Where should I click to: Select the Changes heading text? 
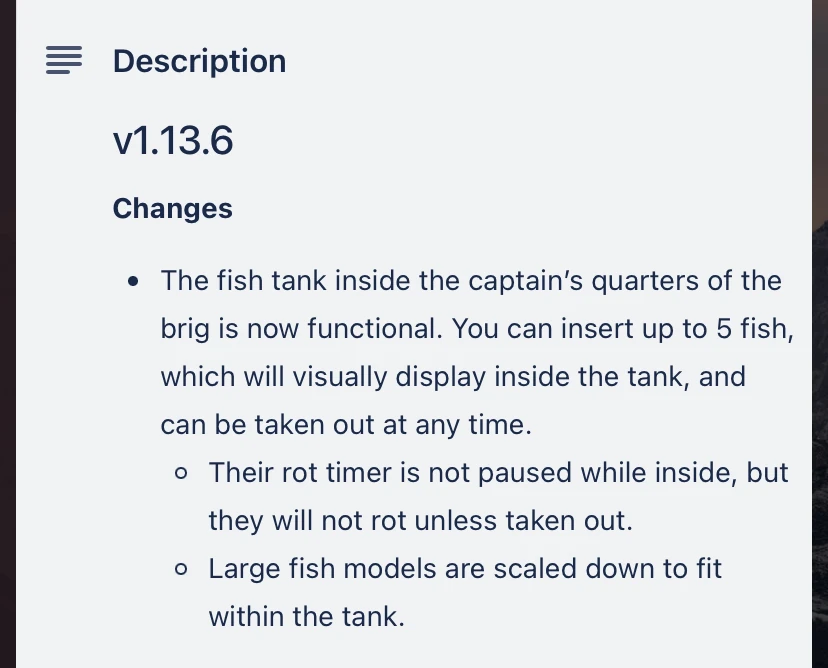pyautogui.click(x=172, y=208)
